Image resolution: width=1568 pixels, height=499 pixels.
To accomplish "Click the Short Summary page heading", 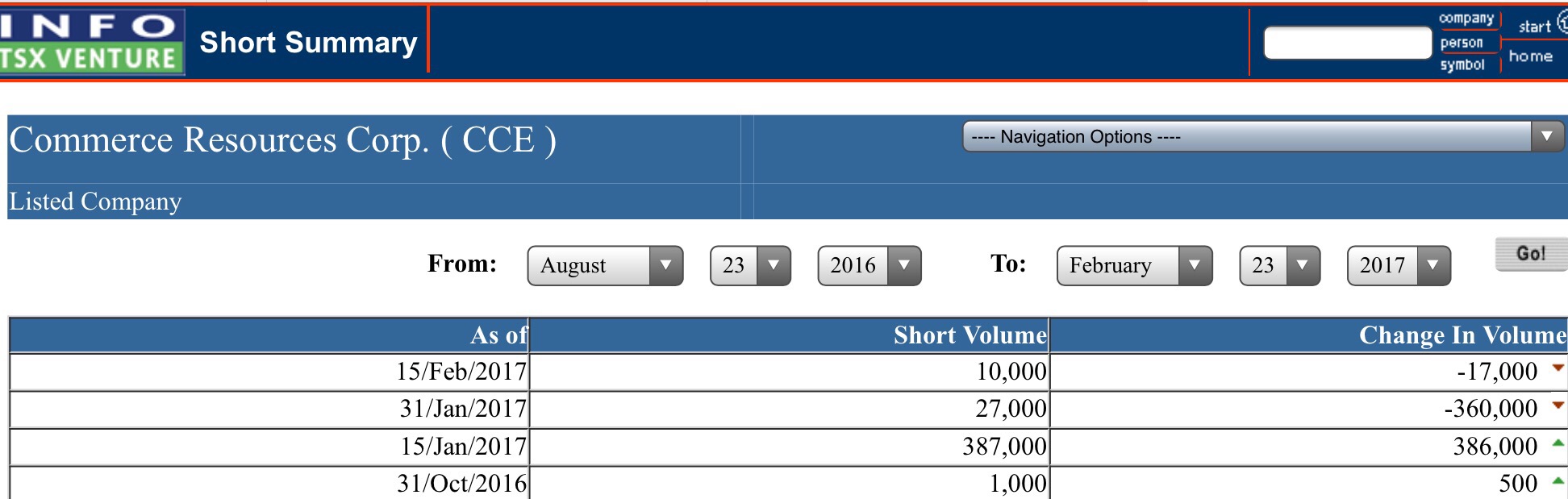I will (308, 42).
